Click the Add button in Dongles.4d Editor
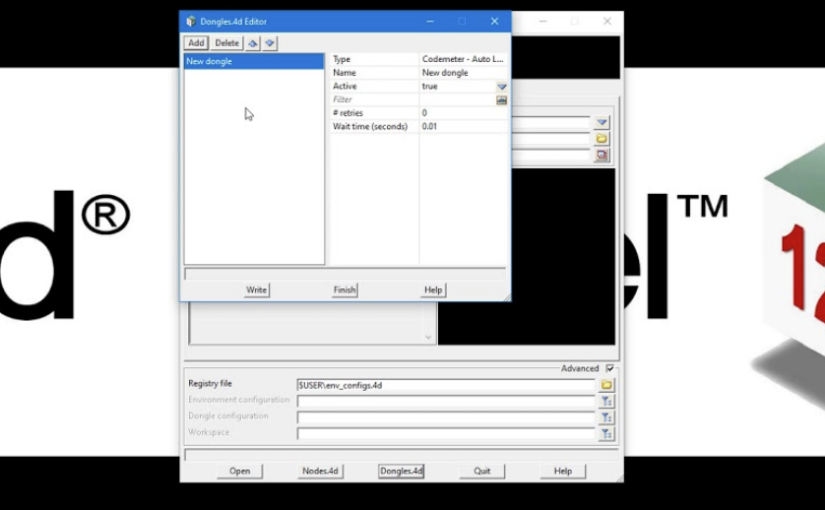Image resolution: width=825 pixels, height=510 pixels. coord(196,43)
